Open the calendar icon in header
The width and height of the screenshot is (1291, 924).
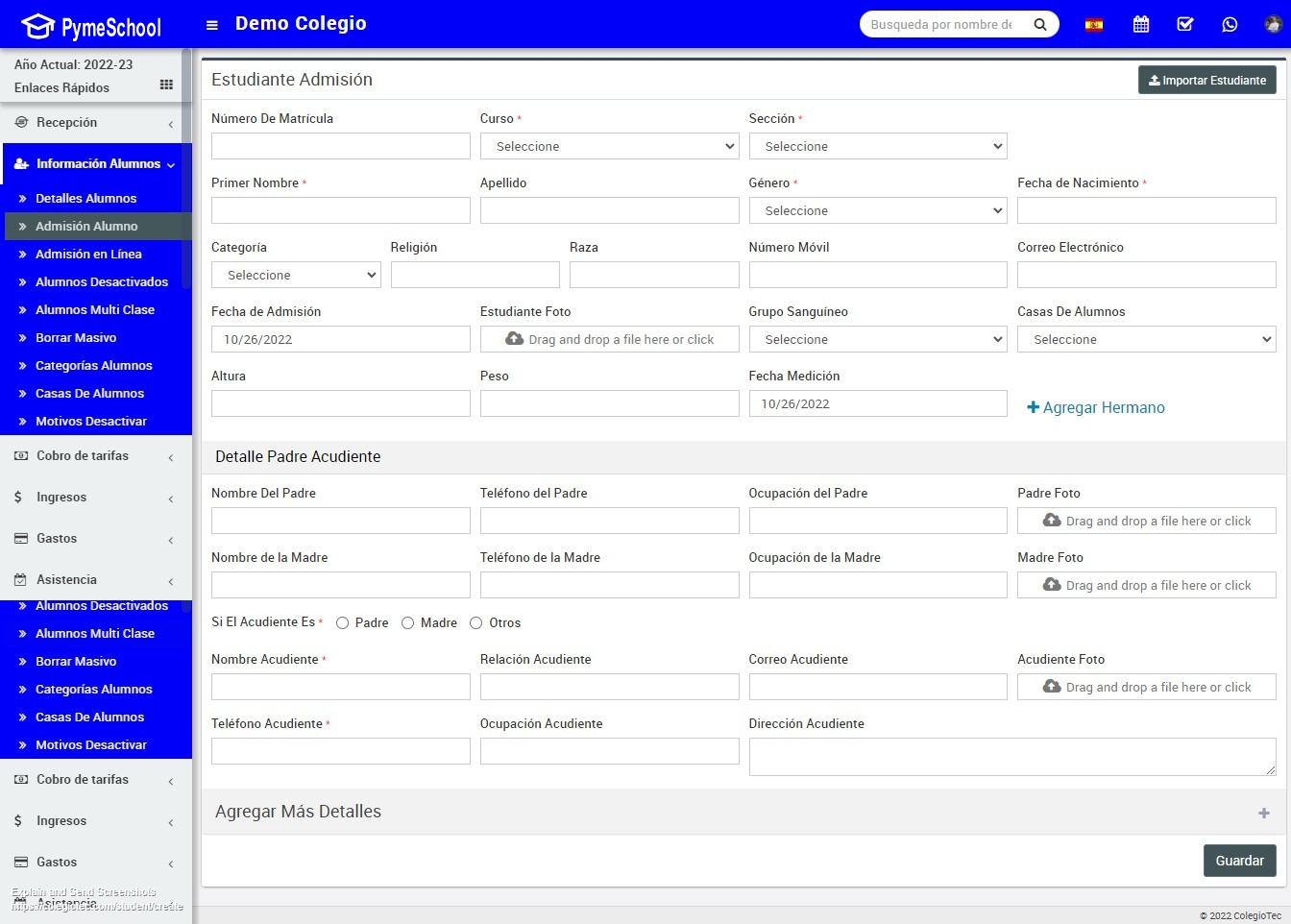(x=1141, y=25)
